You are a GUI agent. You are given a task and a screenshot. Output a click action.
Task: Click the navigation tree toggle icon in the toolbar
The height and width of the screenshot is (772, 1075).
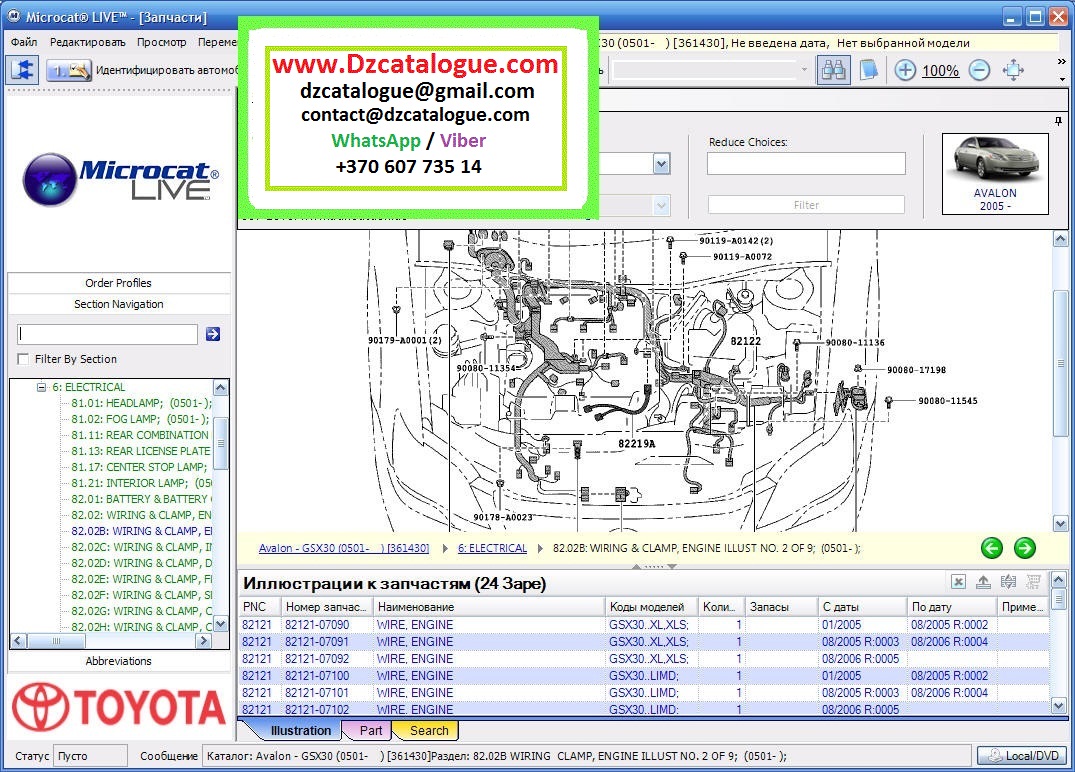coord(24,70)
